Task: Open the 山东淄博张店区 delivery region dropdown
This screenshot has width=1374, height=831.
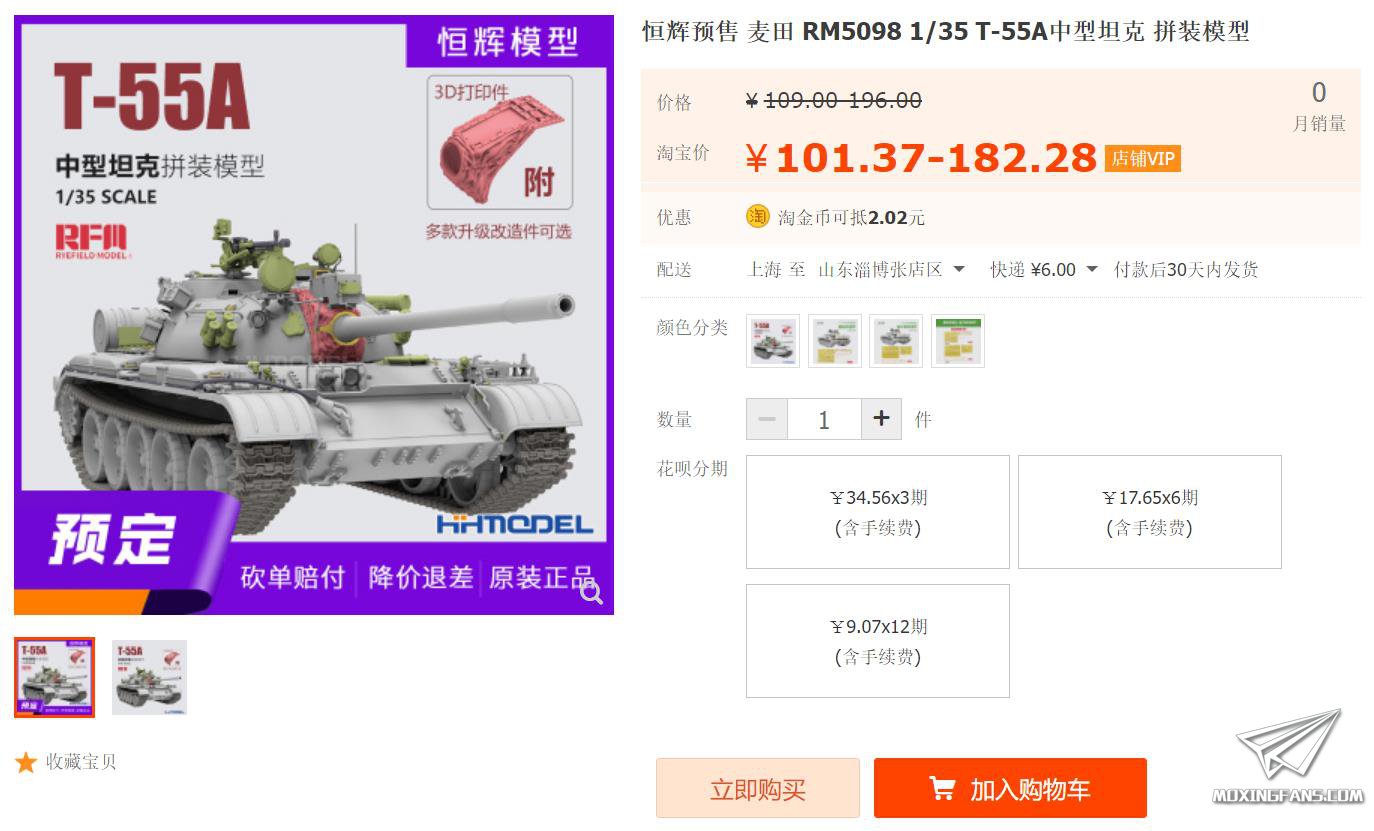Action: coord(891,270)
